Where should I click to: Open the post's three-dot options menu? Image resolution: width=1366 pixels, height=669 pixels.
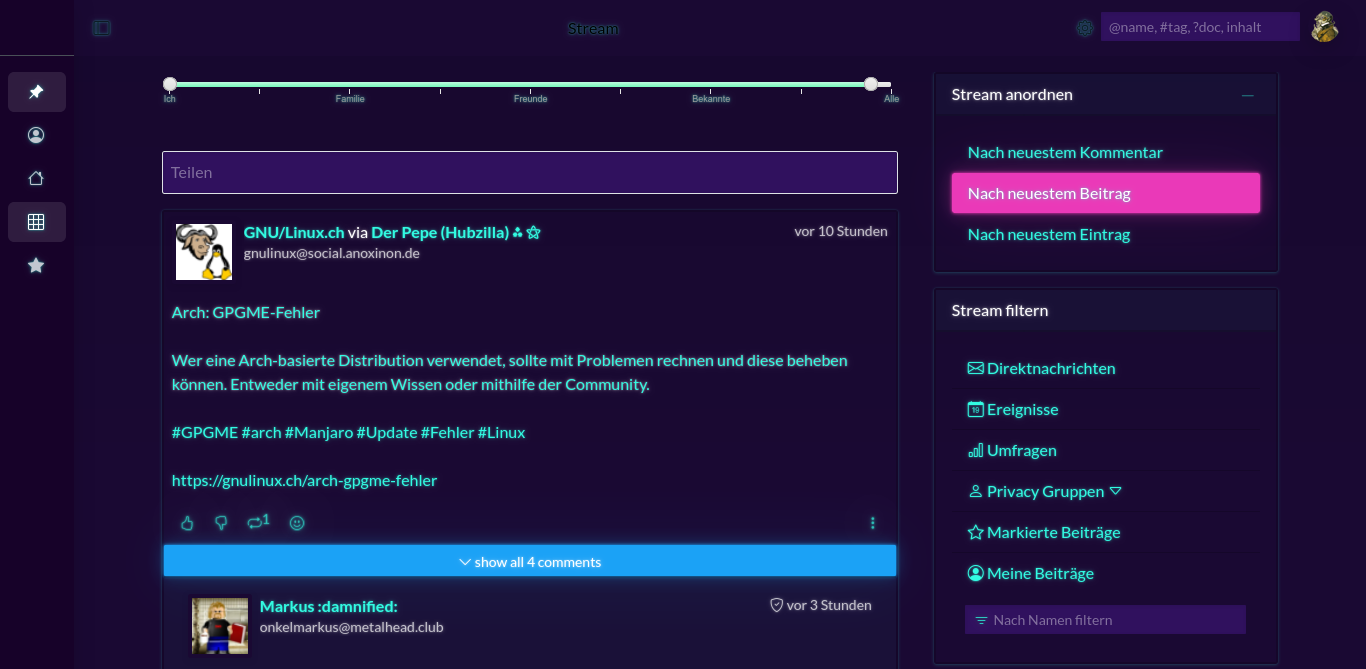[x=873, y=523]
